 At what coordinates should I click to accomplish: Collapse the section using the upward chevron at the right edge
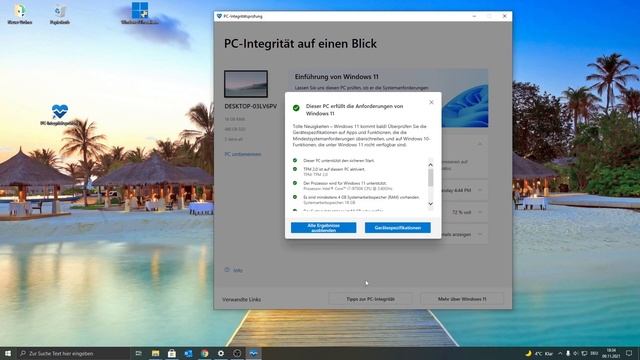click(x=480, y=144)
